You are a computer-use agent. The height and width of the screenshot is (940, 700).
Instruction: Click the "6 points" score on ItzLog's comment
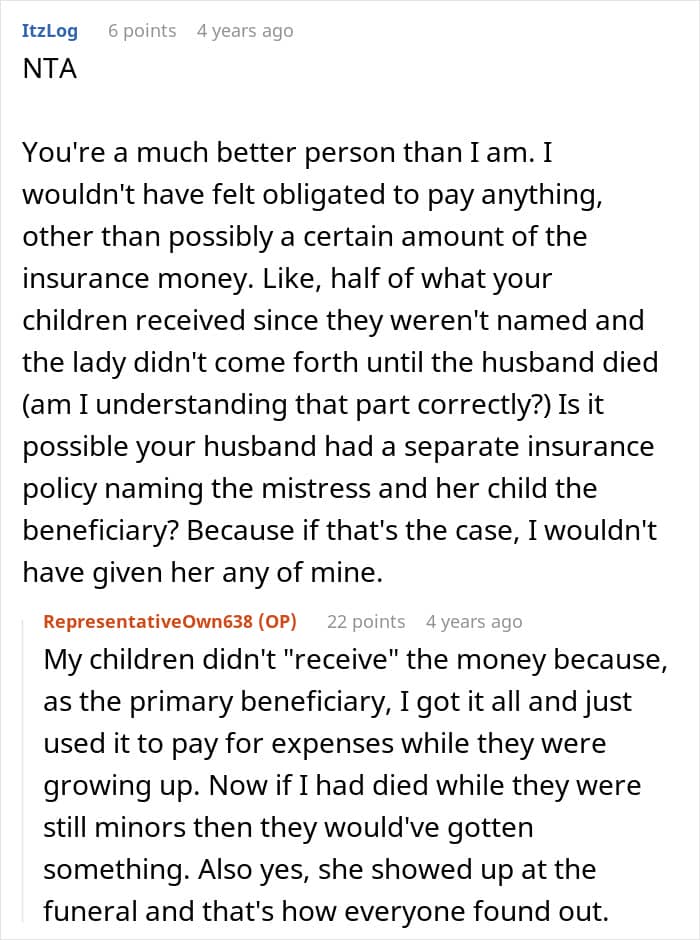coord(141,31)
